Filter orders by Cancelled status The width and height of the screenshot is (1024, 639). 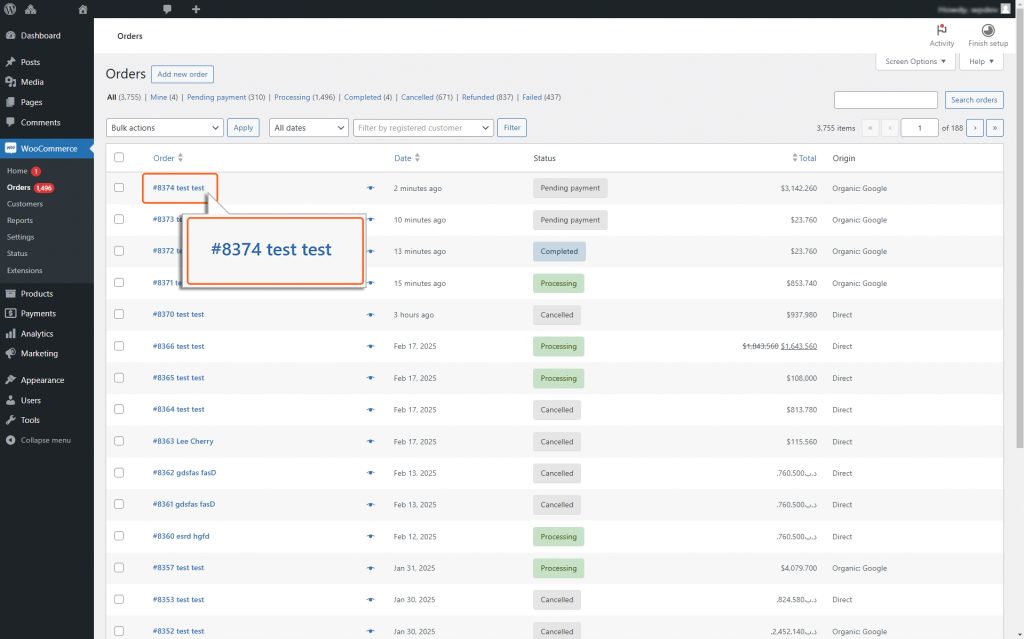click(417, 97)
